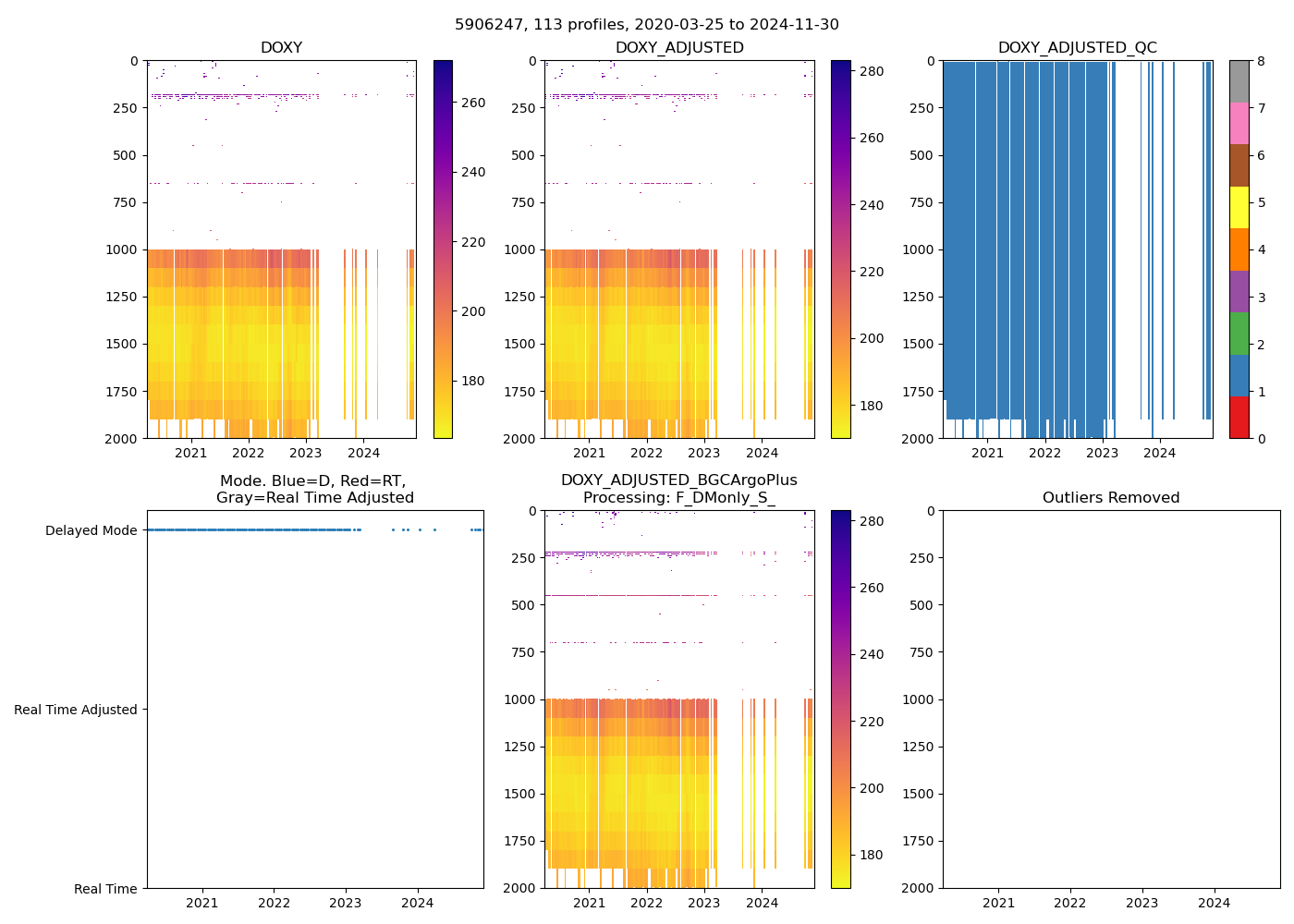
Task: Click the 2024 x-axis label in Outliers Removed plot
Action: click(1214, 903)
